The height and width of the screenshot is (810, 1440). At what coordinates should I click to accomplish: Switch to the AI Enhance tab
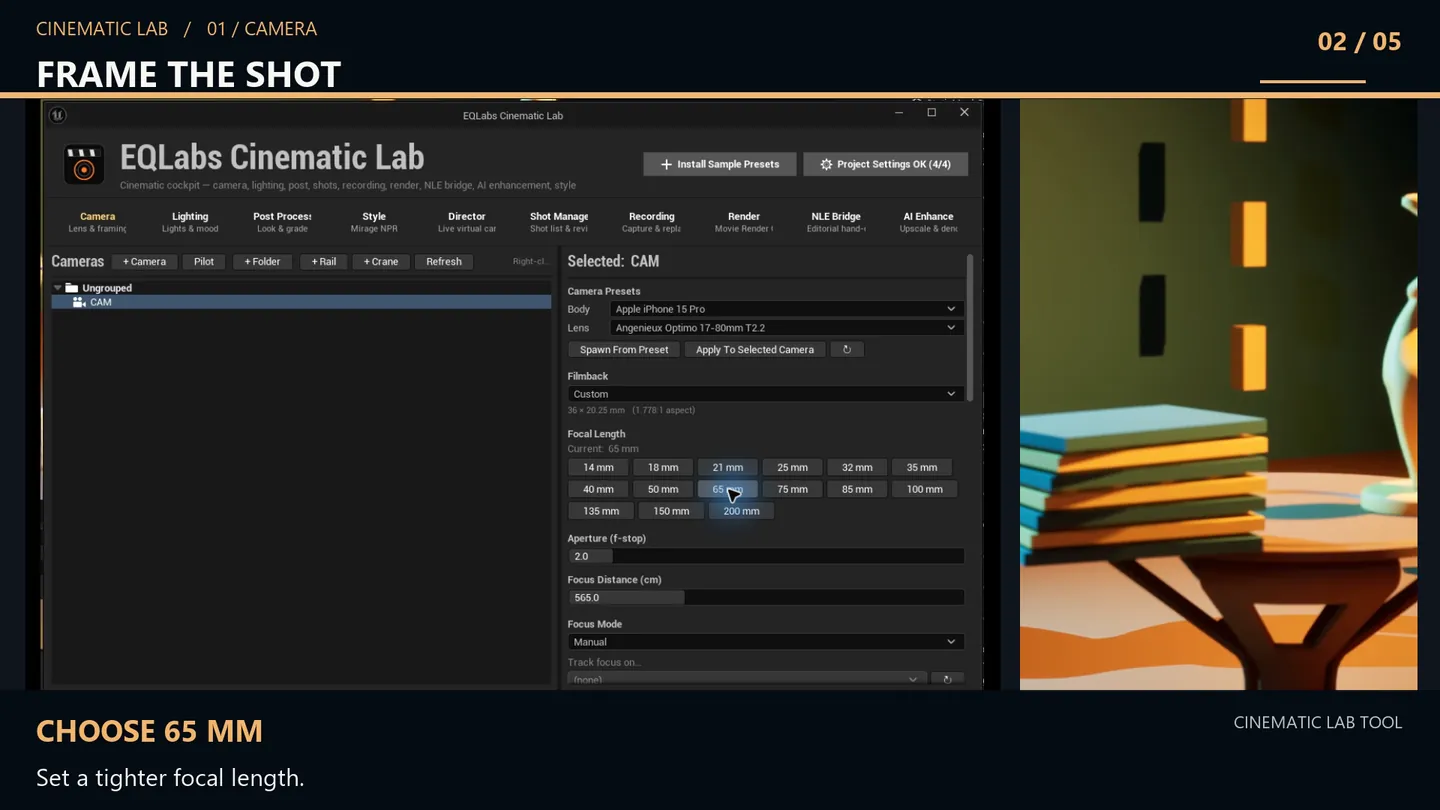click(x=928, y=222)
